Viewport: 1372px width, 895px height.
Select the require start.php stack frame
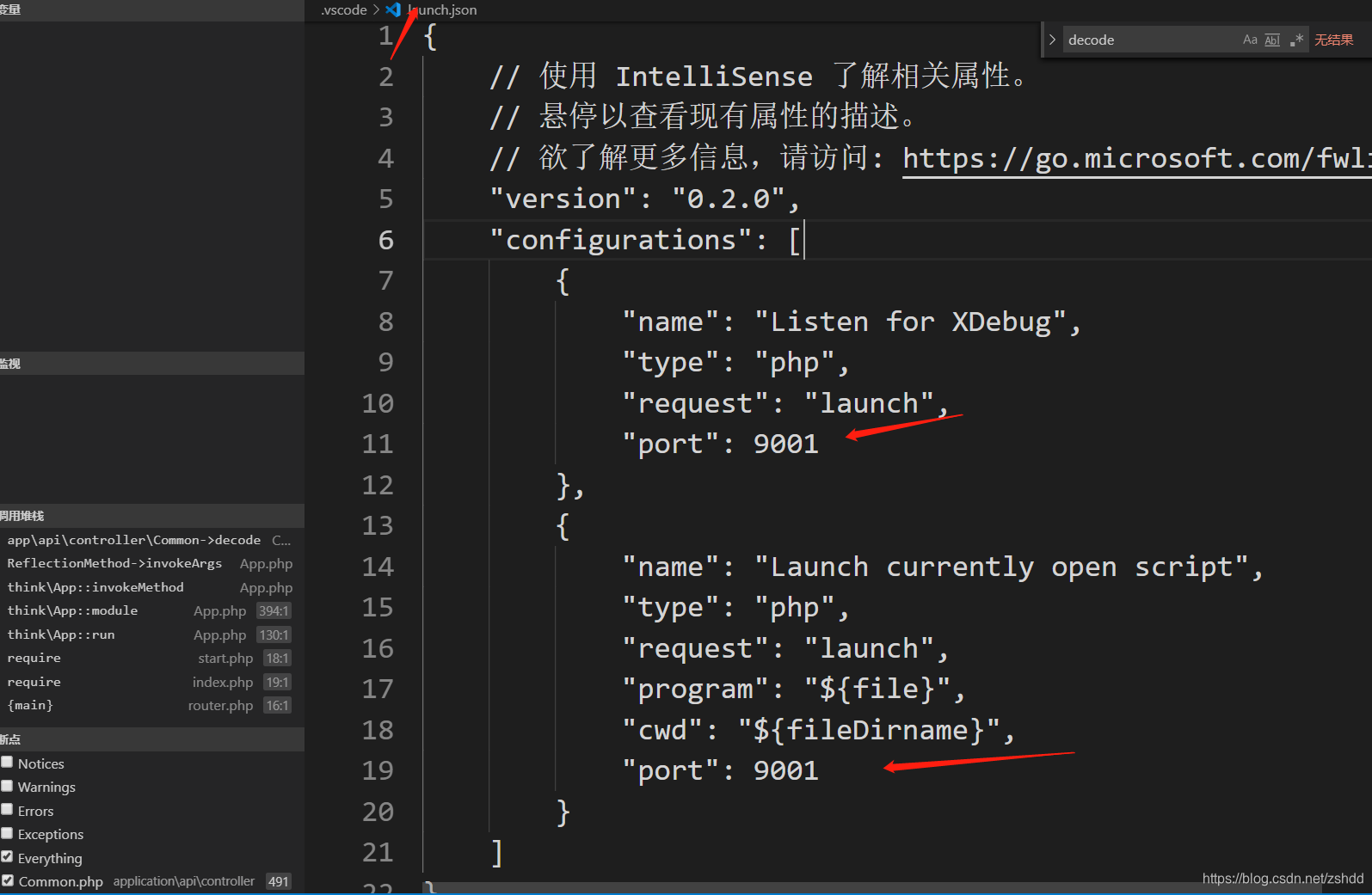tap(152, 658)
